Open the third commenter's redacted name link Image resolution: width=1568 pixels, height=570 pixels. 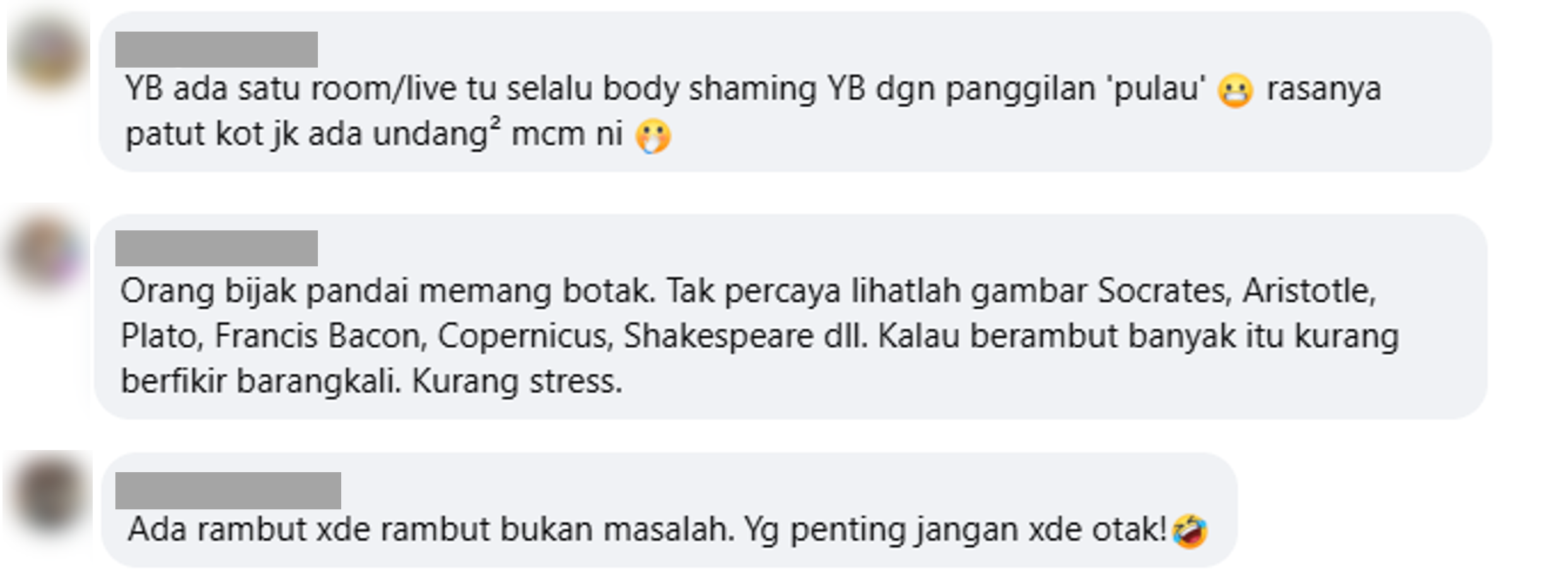228,490
